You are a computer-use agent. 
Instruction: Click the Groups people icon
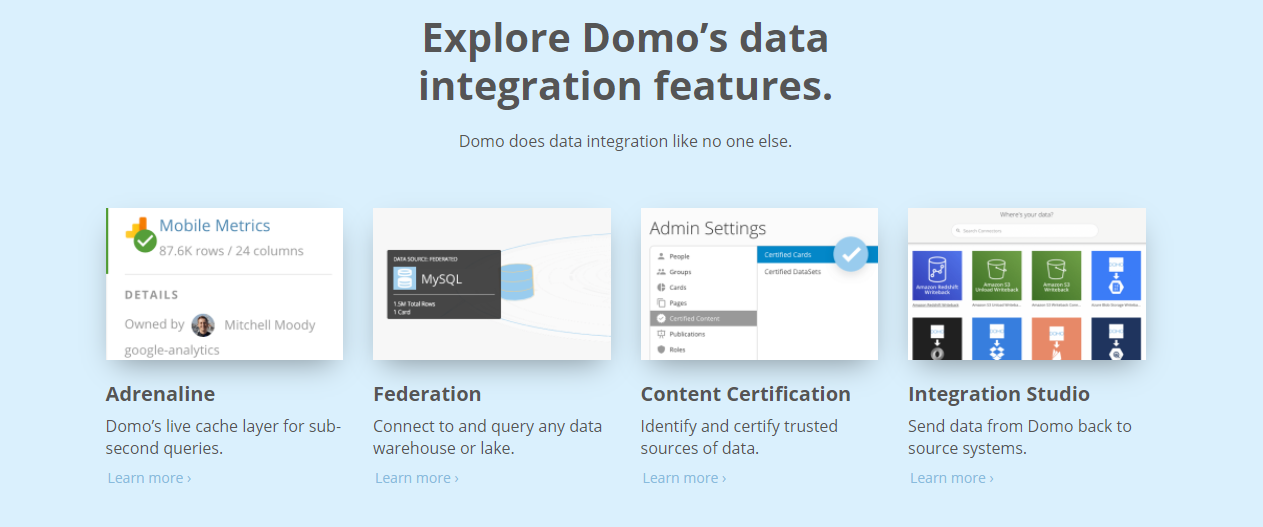pos(661,272)
